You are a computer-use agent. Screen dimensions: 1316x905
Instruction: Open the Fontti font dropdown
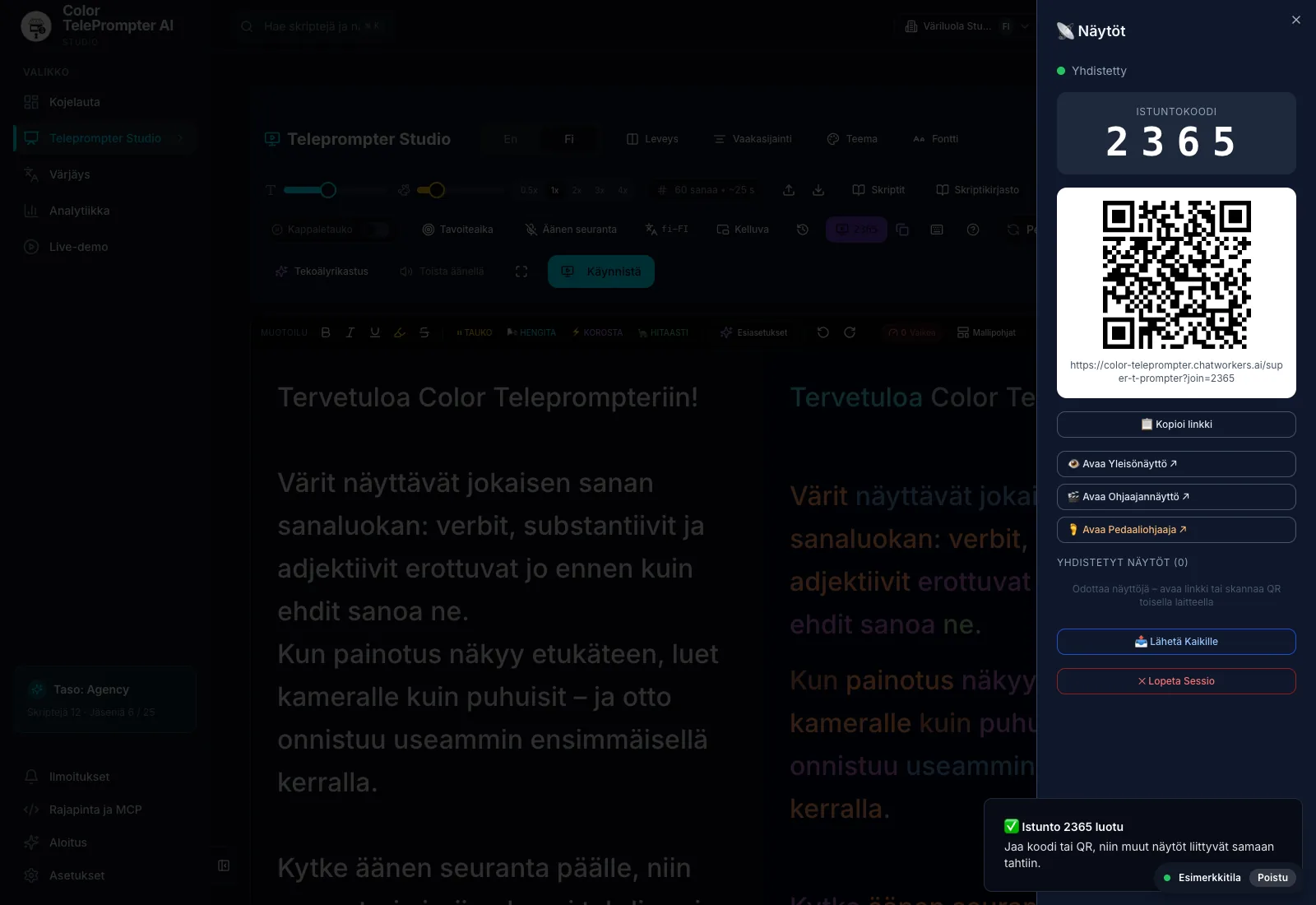[x=936, y=139]
